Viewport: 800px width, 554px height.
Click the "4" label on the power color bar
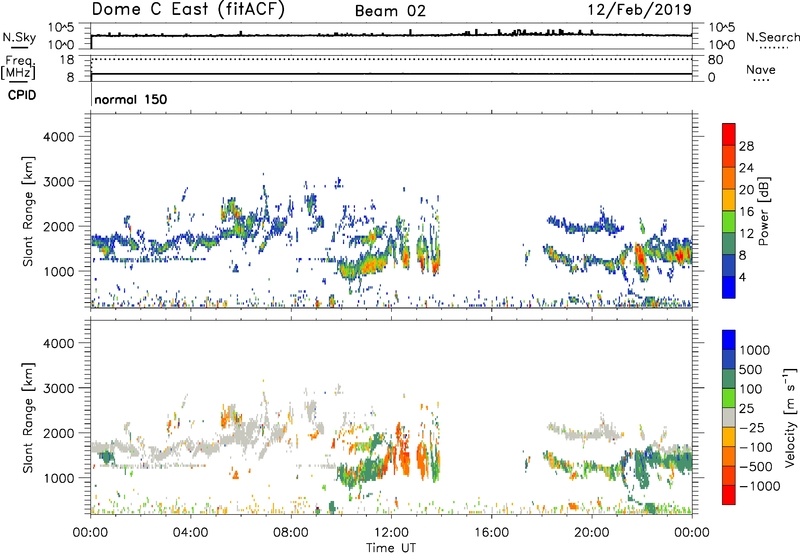point(742,277)
